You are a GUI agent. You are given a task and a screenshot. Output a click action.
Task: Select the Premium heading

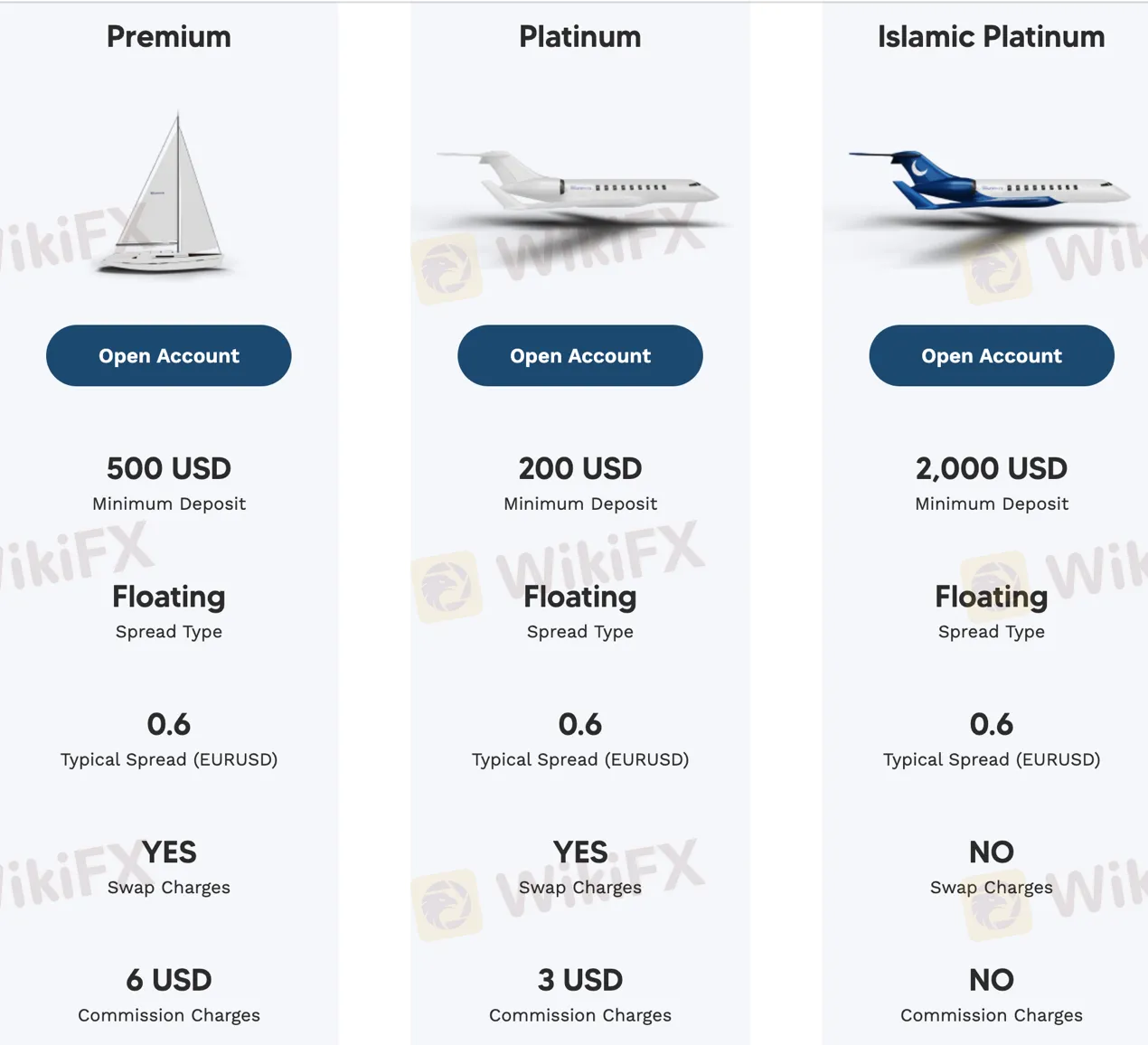(x=169, y=37)
